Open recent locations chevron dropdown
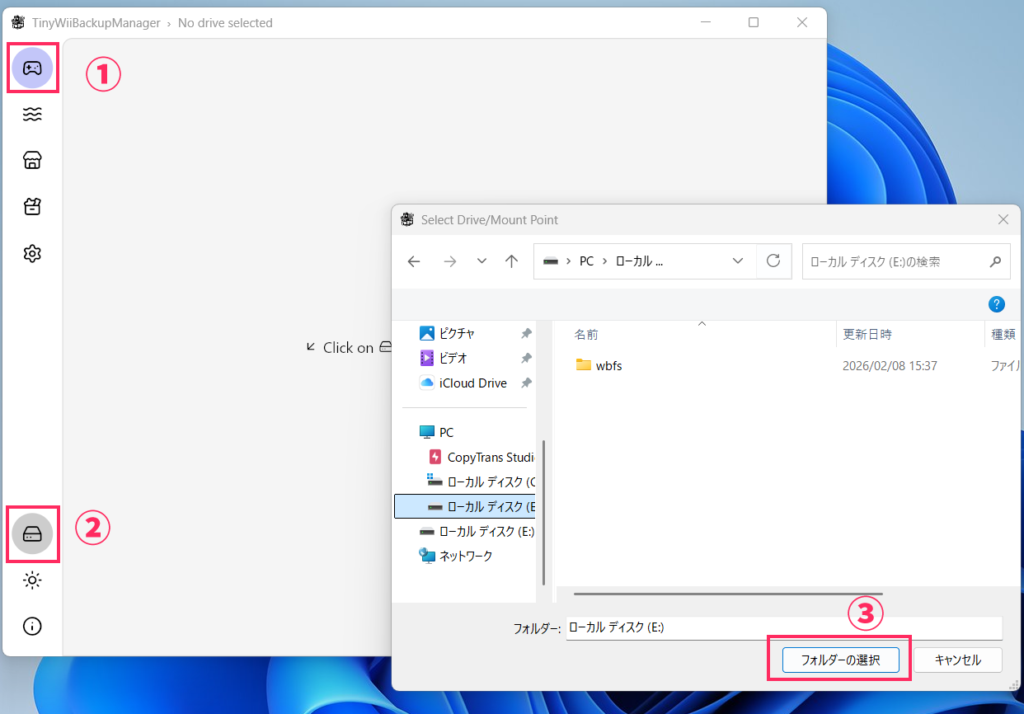Screen dimensions: 1024x714 (481, 261)
